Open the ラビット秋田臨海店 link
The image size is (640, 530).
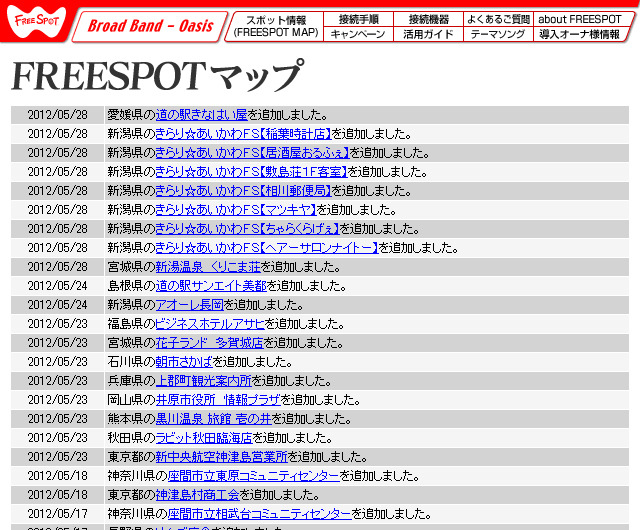click(x=204, y=438)
